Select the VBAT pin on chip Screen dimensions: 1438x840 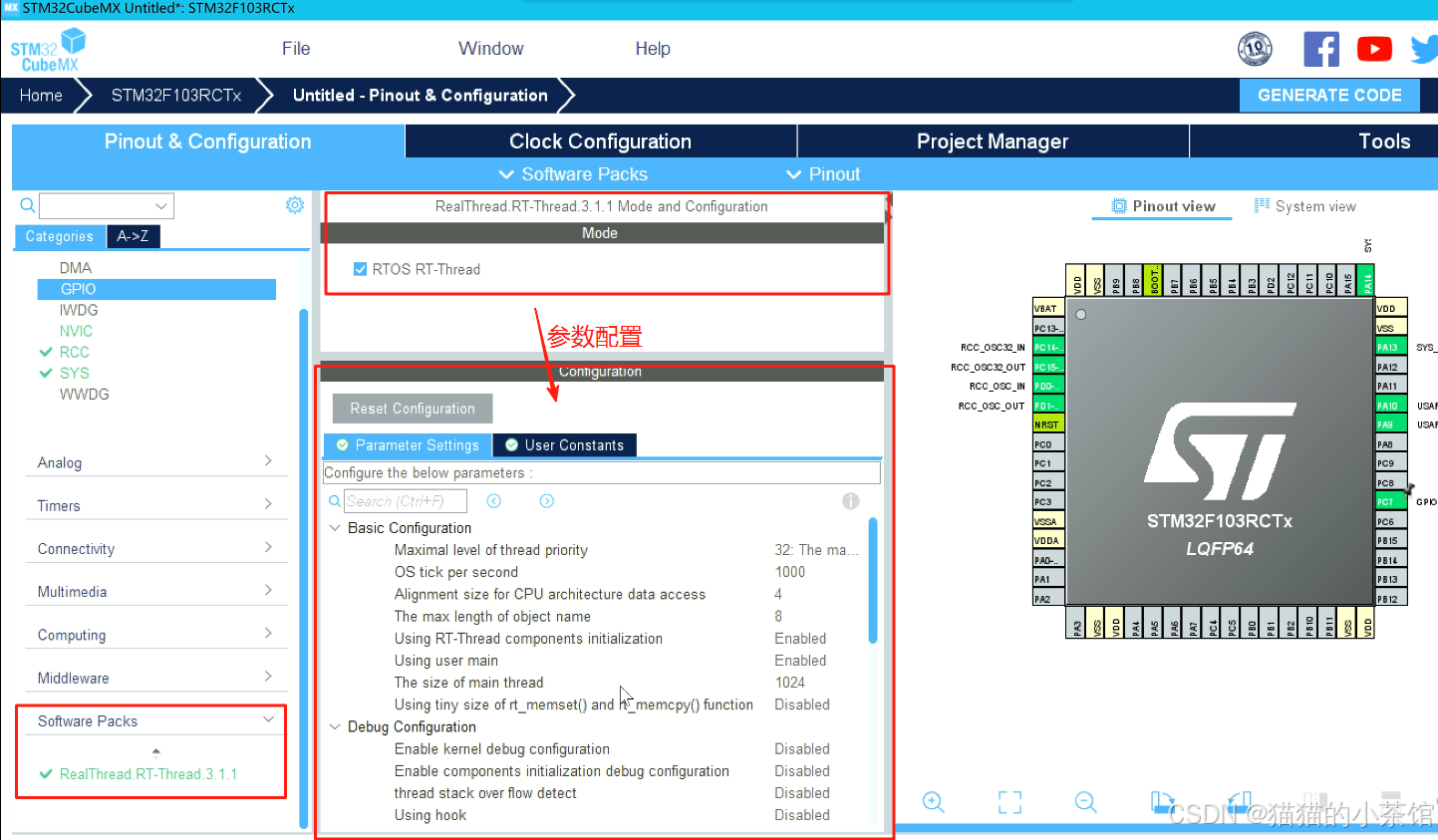pyautogui.click(x=1048, y=308)
